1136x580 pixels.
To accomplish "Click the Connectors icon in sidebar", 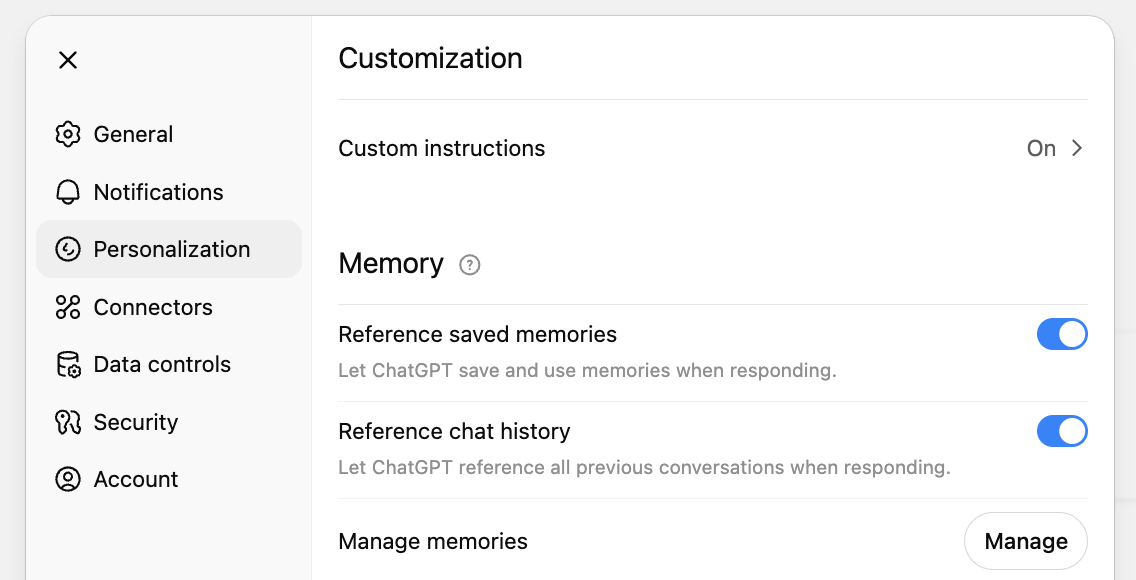I will coord(68,307).
